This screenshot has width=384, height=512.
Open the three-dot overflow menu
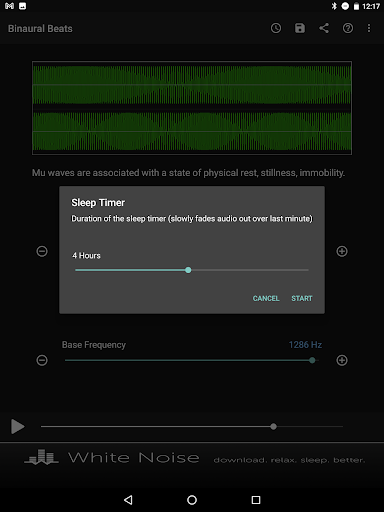click(369, 28)
